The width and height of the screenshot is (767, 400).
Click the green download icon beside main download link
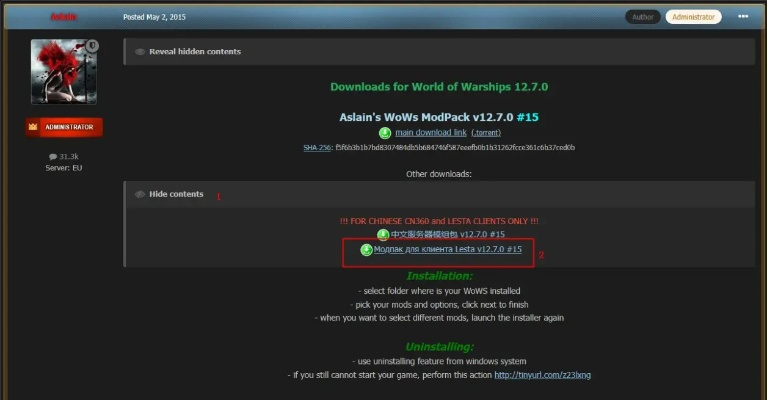coord(385,133)
